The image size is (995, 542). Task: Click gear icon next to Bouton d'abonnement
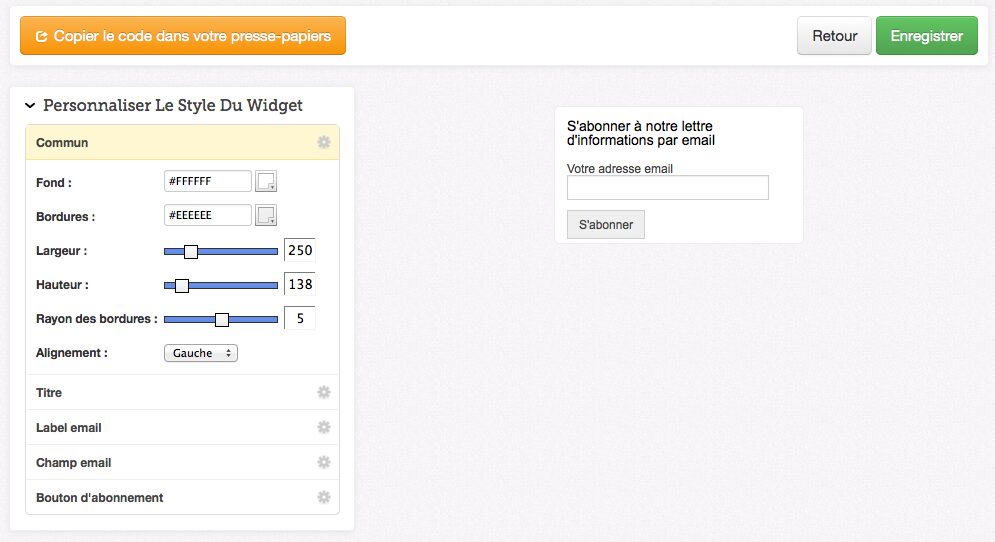tap(324, 497)
